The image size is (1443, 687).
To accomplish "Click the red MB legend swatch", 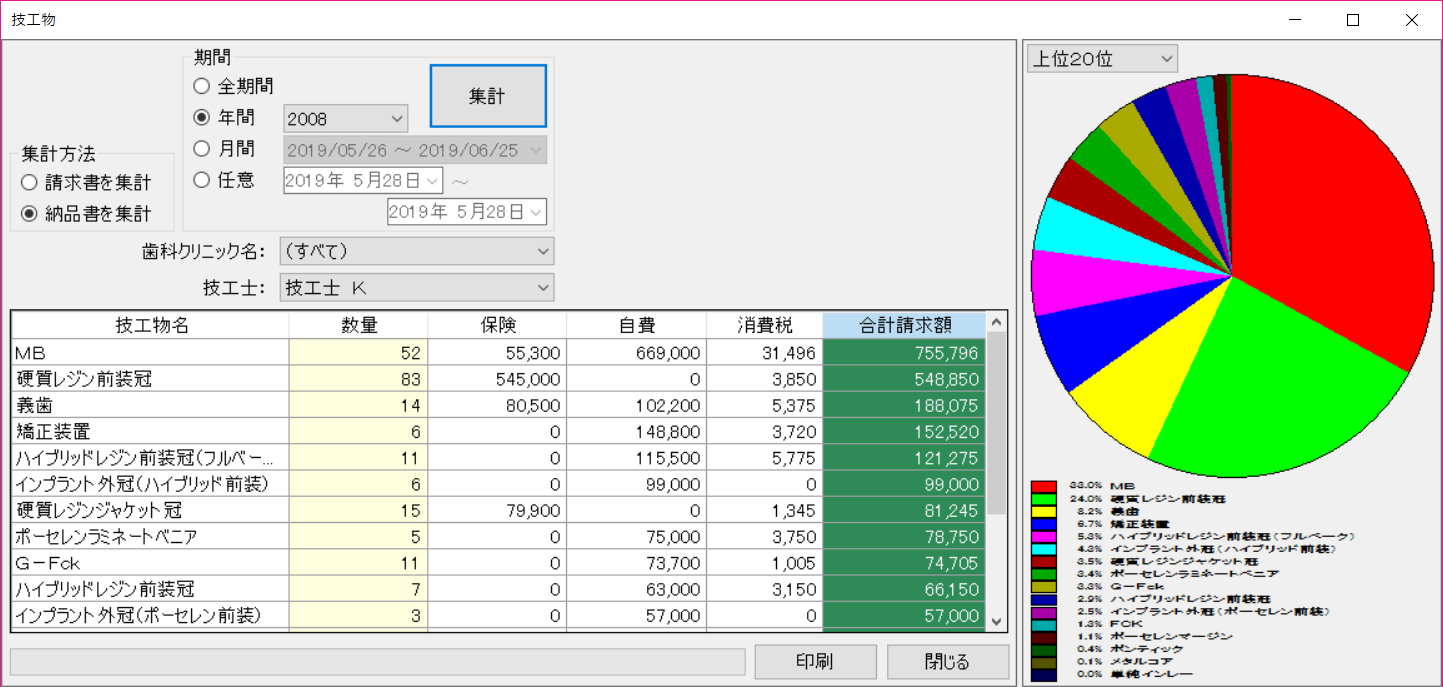I will [x=1043, y=486].
